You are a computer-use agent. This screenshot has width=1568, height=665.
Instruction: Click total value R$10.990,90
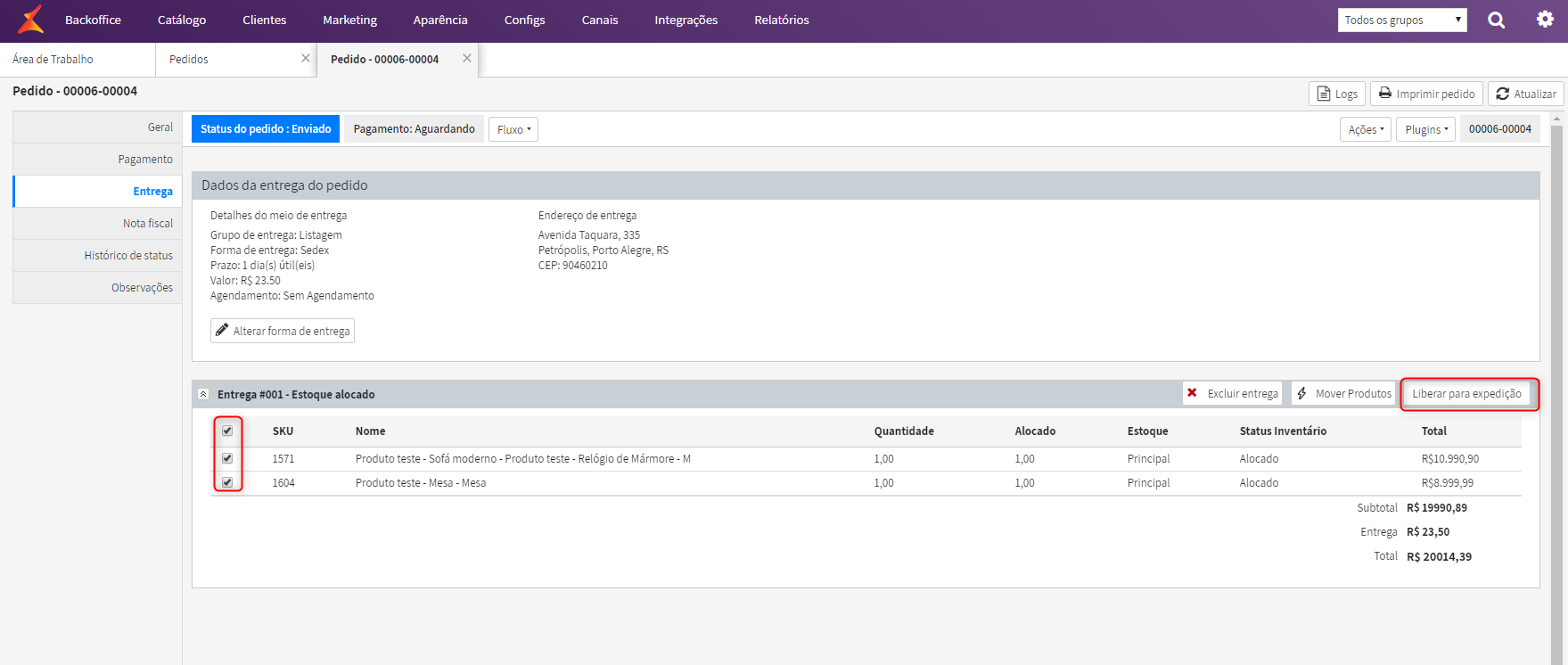point(1450,459)
